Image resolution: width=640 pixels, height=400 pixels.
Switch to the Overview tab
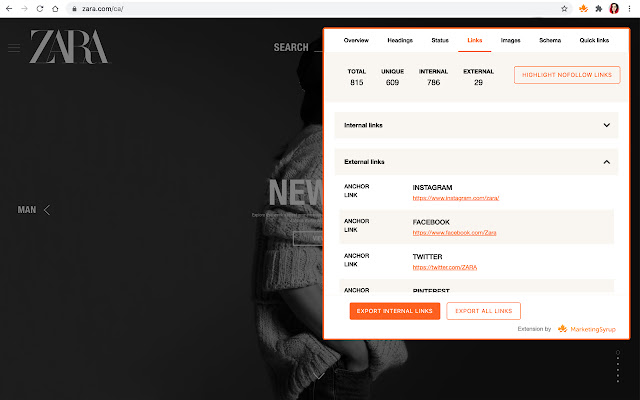point(356,40)
